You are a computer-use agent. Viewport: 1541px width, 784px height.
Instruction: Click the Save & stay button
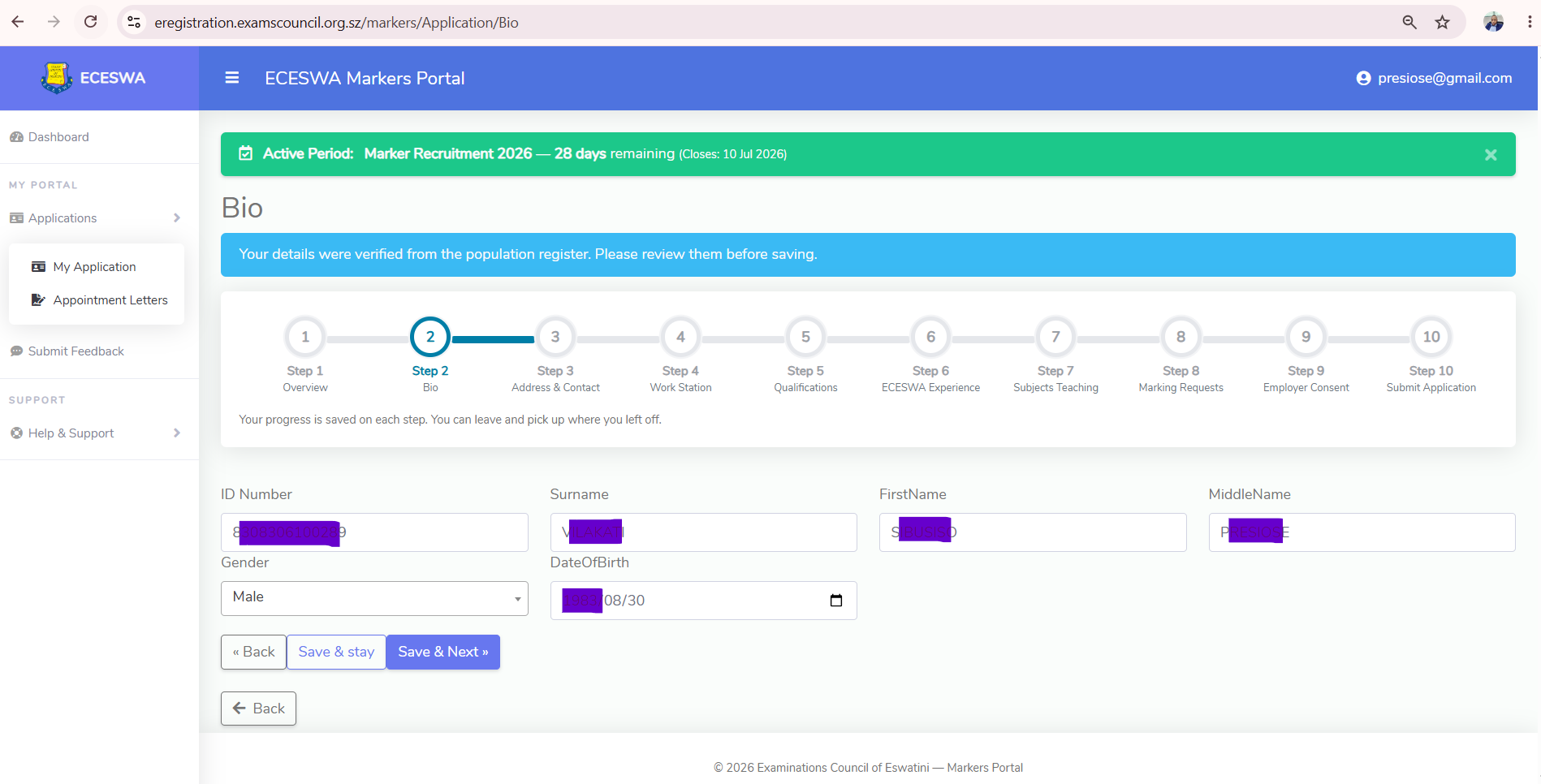[x=336, y=652]
